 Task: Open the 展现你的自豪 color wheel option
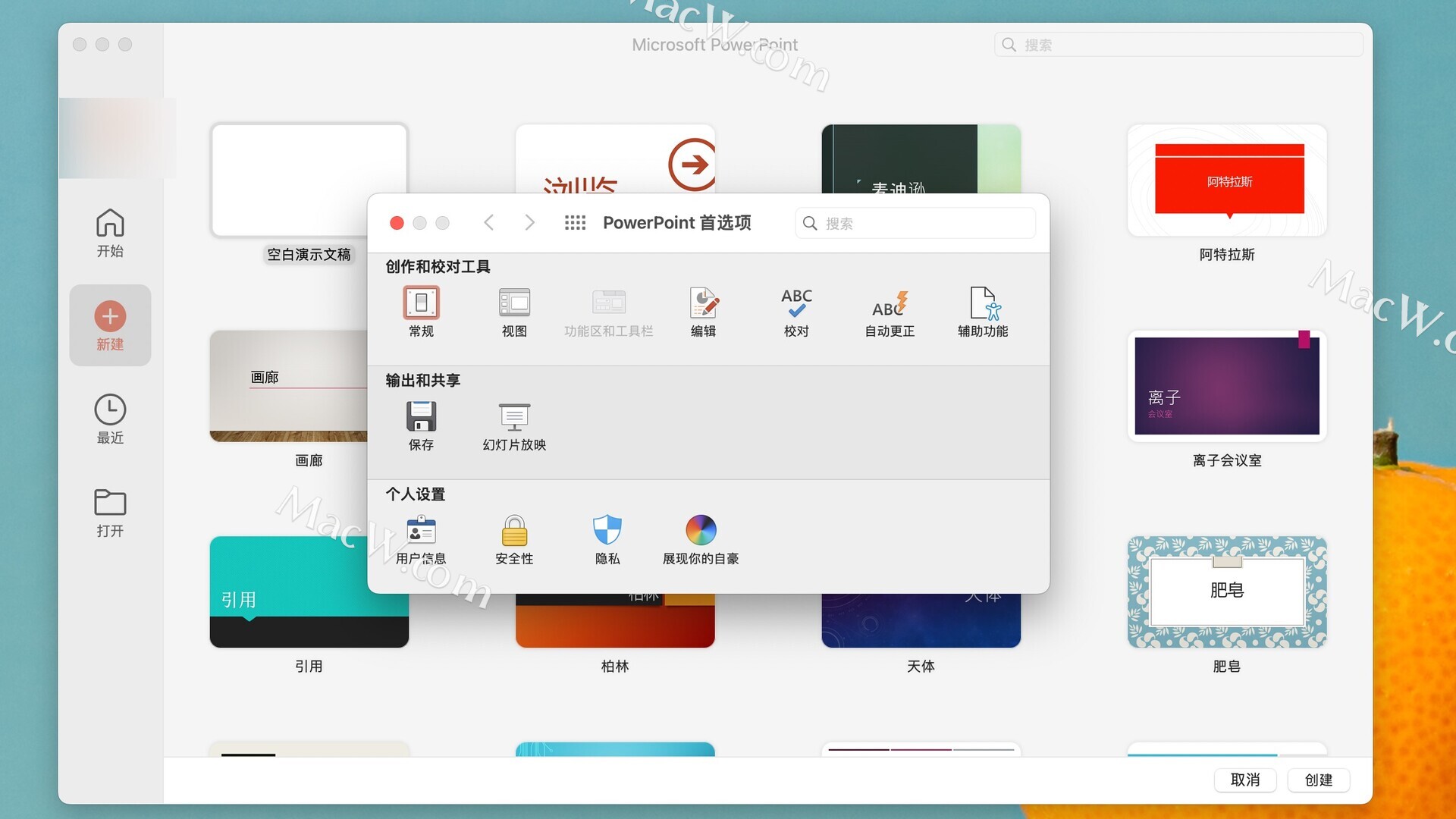[701, 539]
